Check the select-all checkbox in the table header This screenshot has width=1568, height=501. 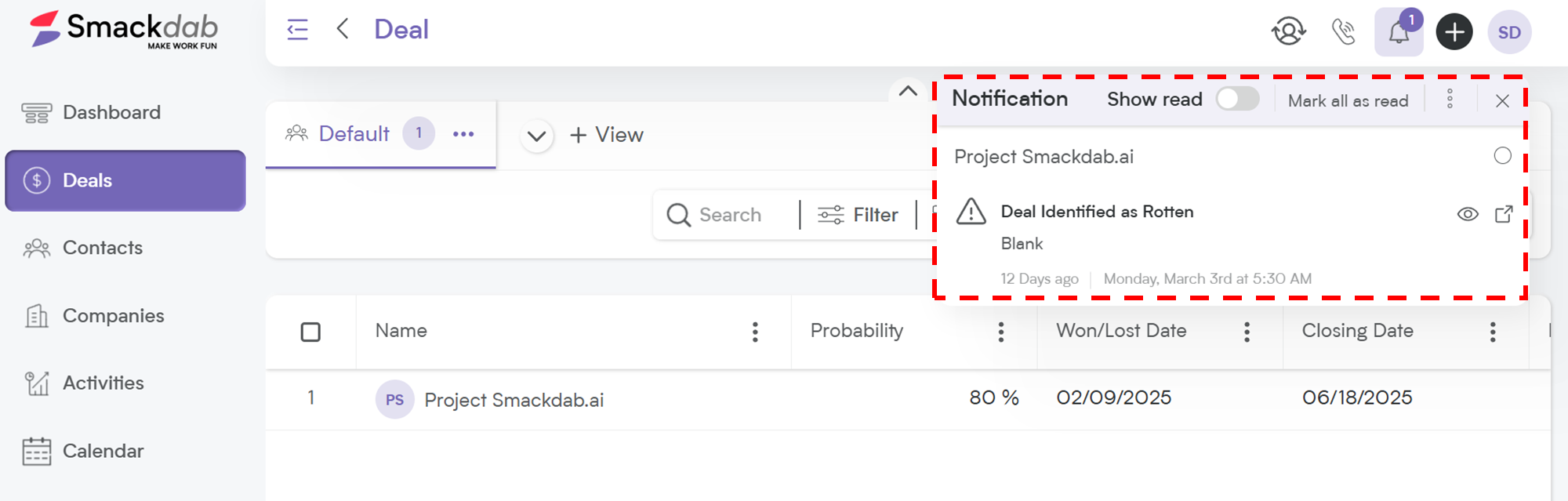point(310,332)
